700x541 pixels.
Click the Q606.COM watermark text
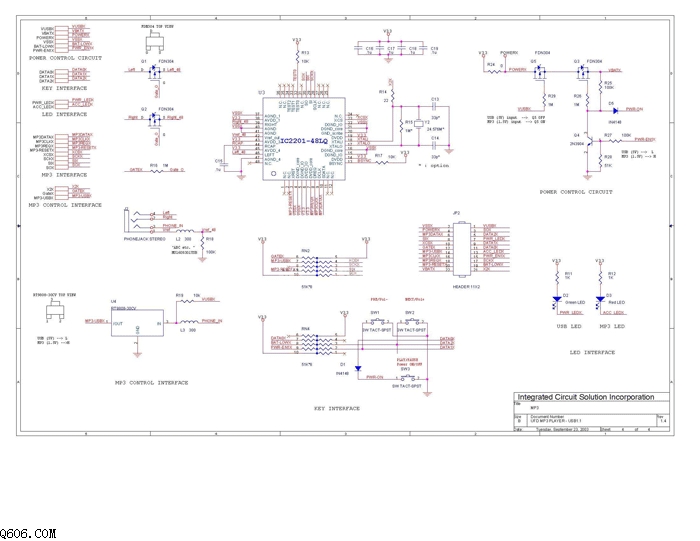pos(28,533)
